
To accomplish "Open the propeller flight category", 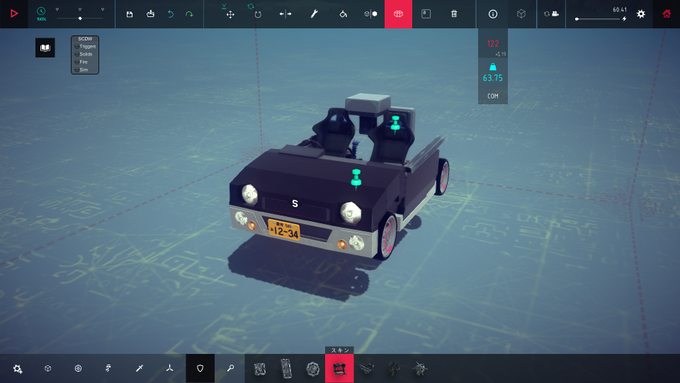I will 170,368.
